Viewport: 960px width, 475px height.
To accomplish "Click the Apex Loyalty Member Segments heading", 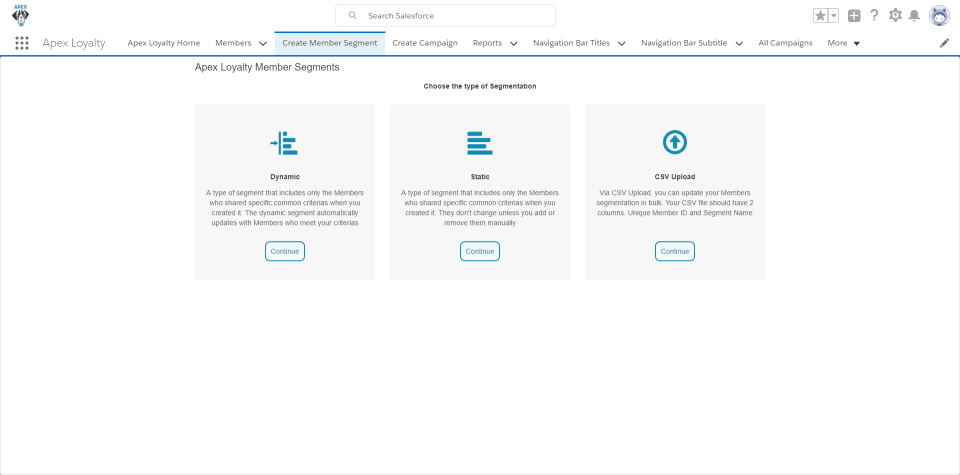I will [x=267, y=67].
